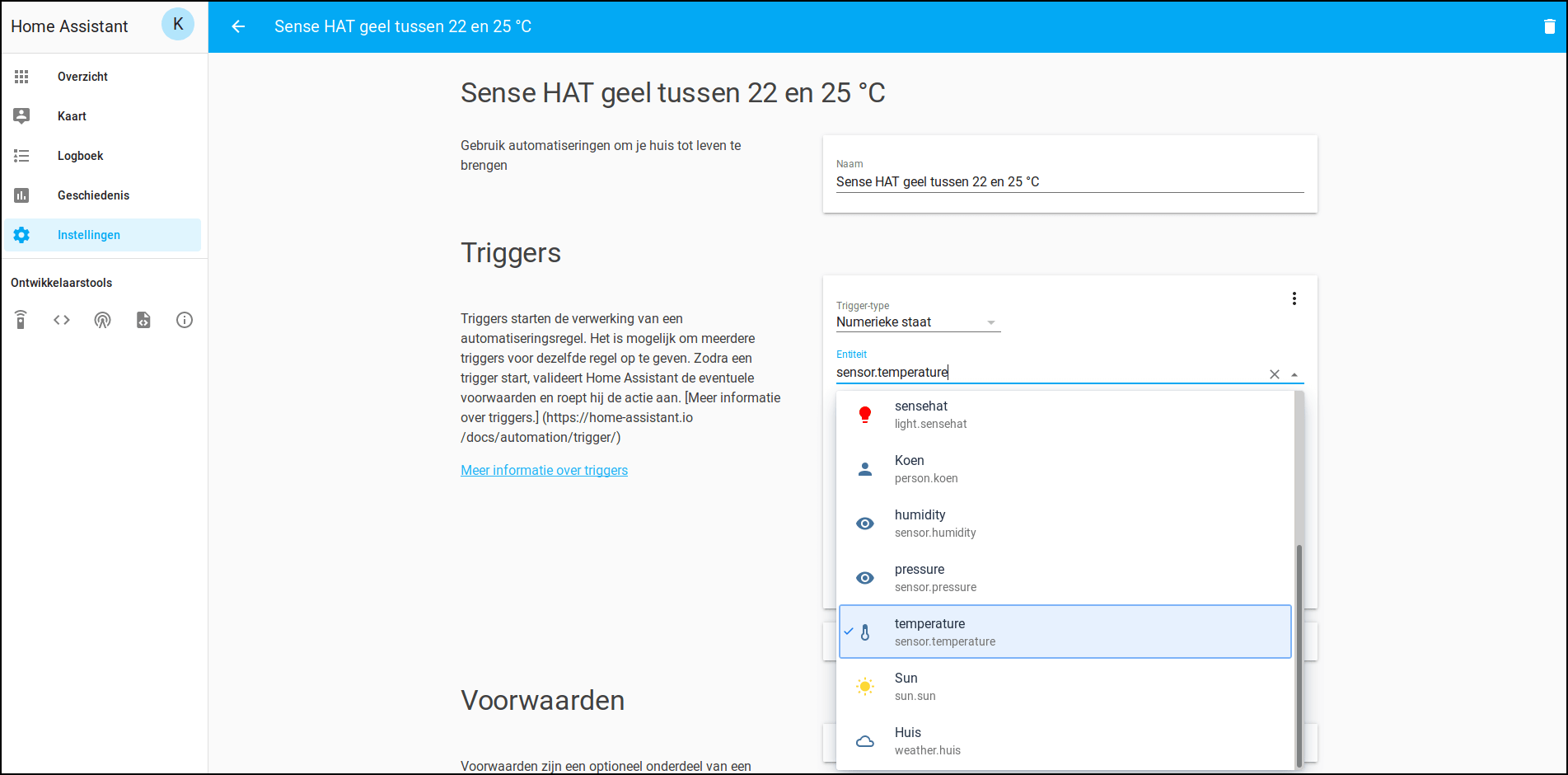Click the humidity eye icon
The height and width of the screenshot is (775, 1568).
[x=864, y=524]
